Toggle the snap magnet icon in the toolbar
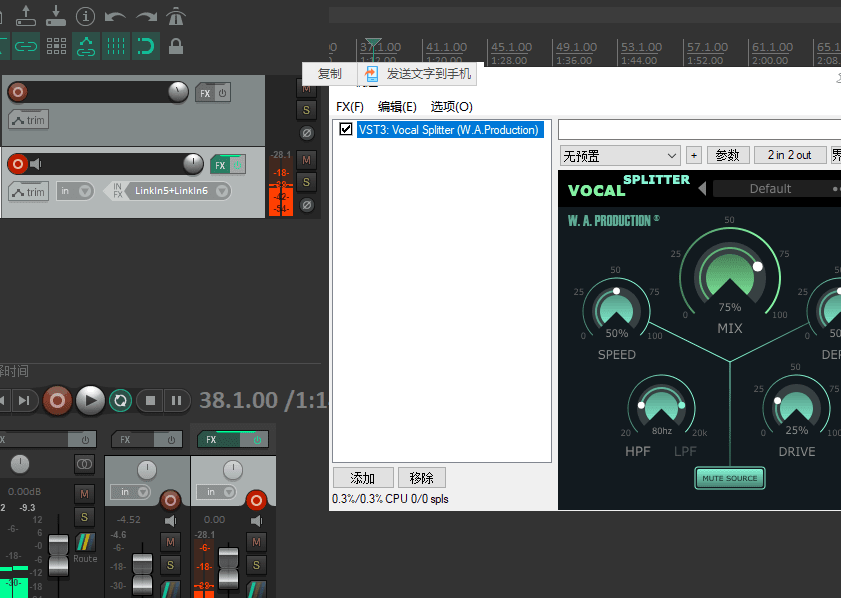The image size is (841, 598). [x=145, y=46]
